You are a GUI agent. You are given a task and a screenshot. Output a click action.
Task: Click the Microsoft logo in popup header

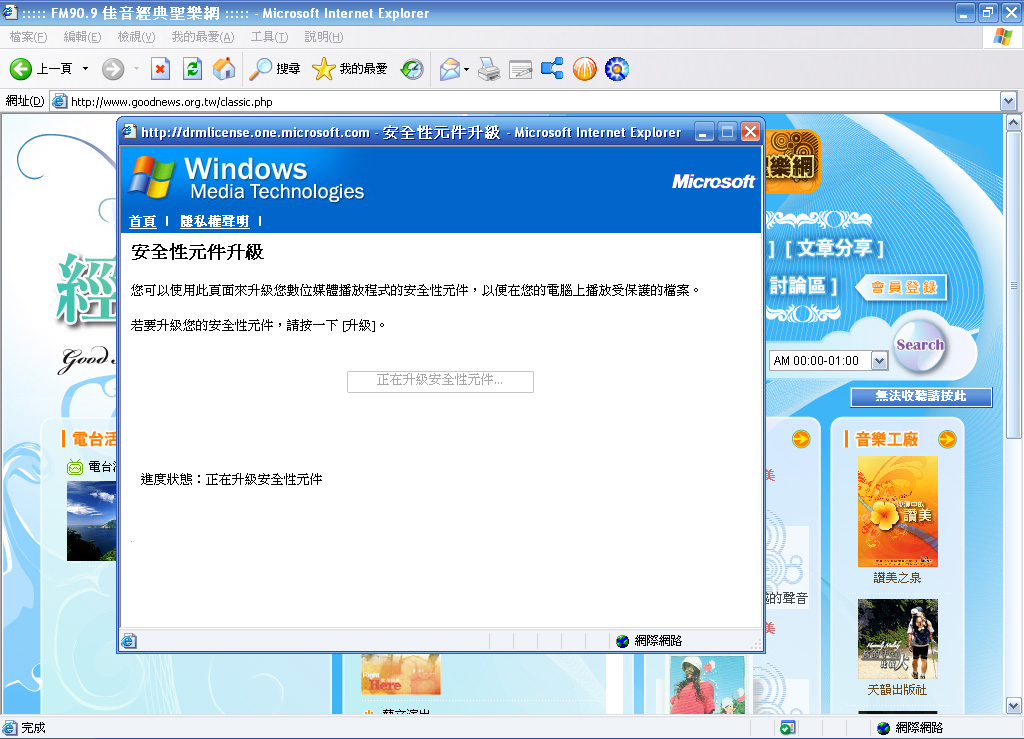[x=713, y=181]
